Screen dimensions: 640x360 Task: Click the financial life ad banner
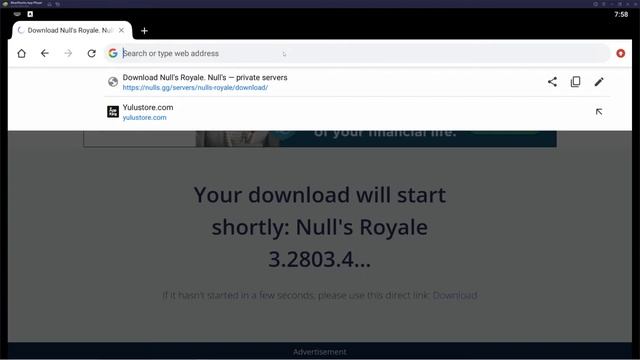point(320,139)
